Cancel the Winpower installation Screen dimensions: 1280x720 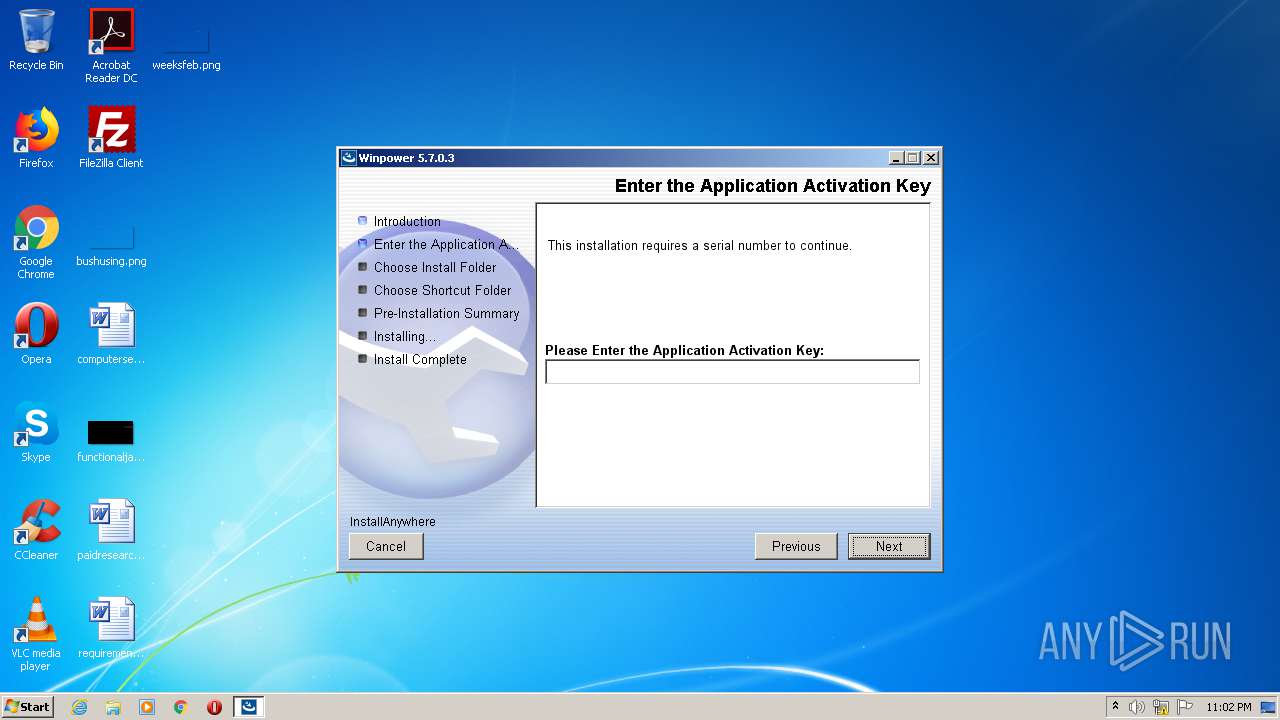[386, 546]
